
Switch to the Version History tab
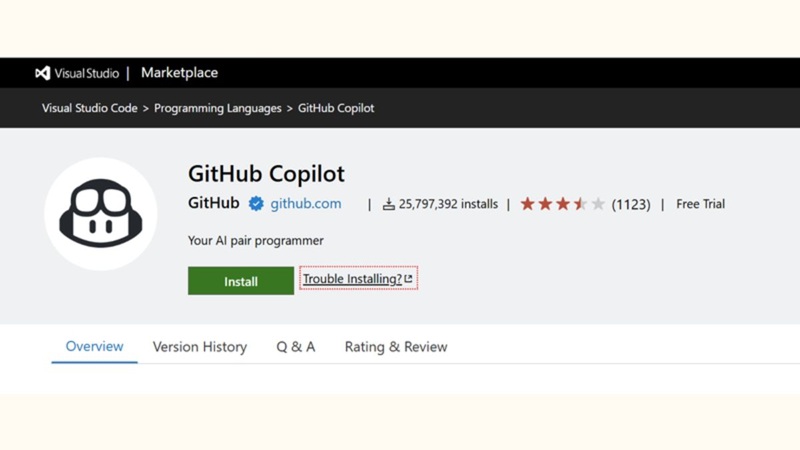pyautogui.click(x=200, y=347)
